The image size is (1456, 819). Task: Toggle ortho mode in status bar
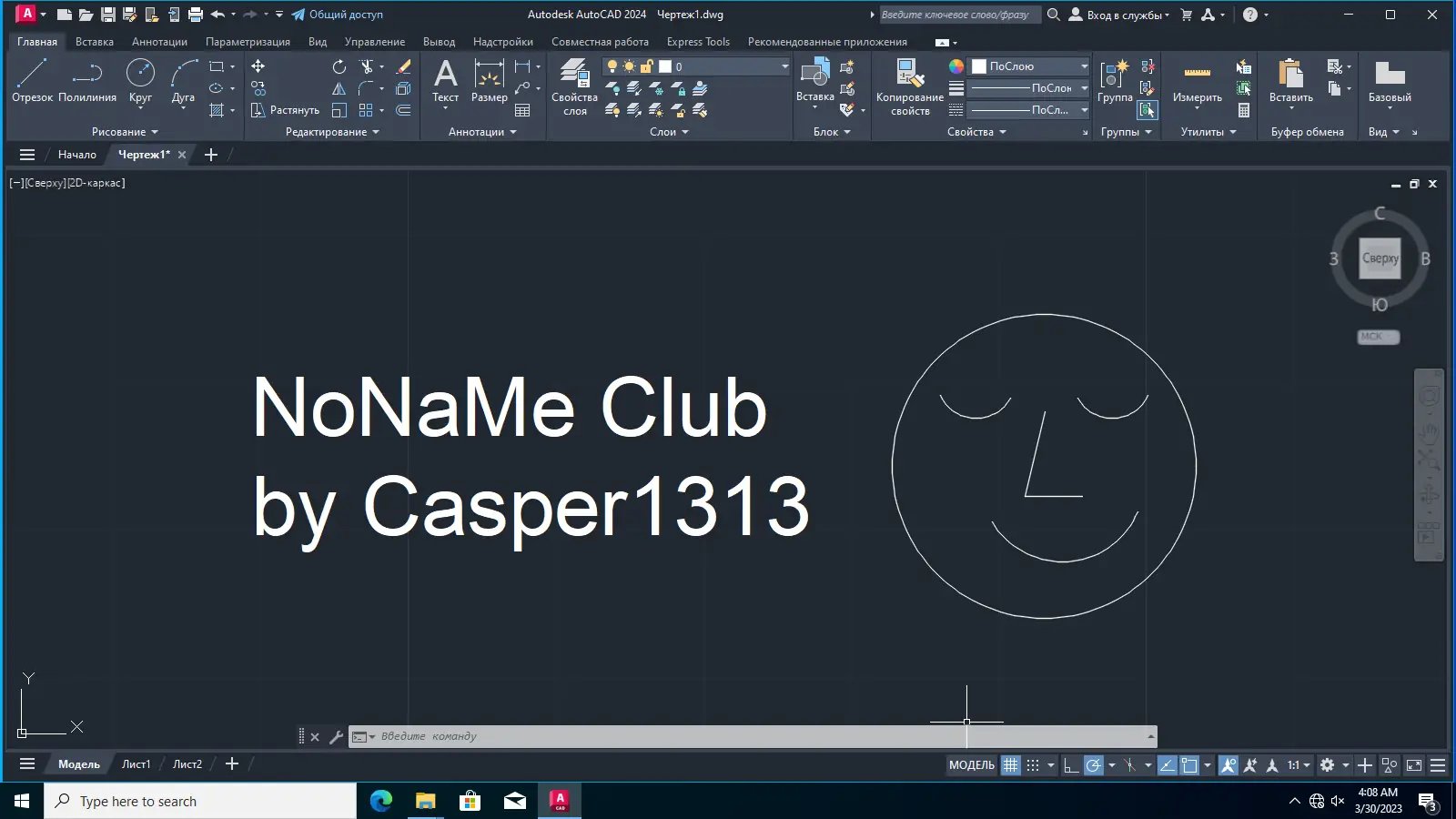point(1071,765)
